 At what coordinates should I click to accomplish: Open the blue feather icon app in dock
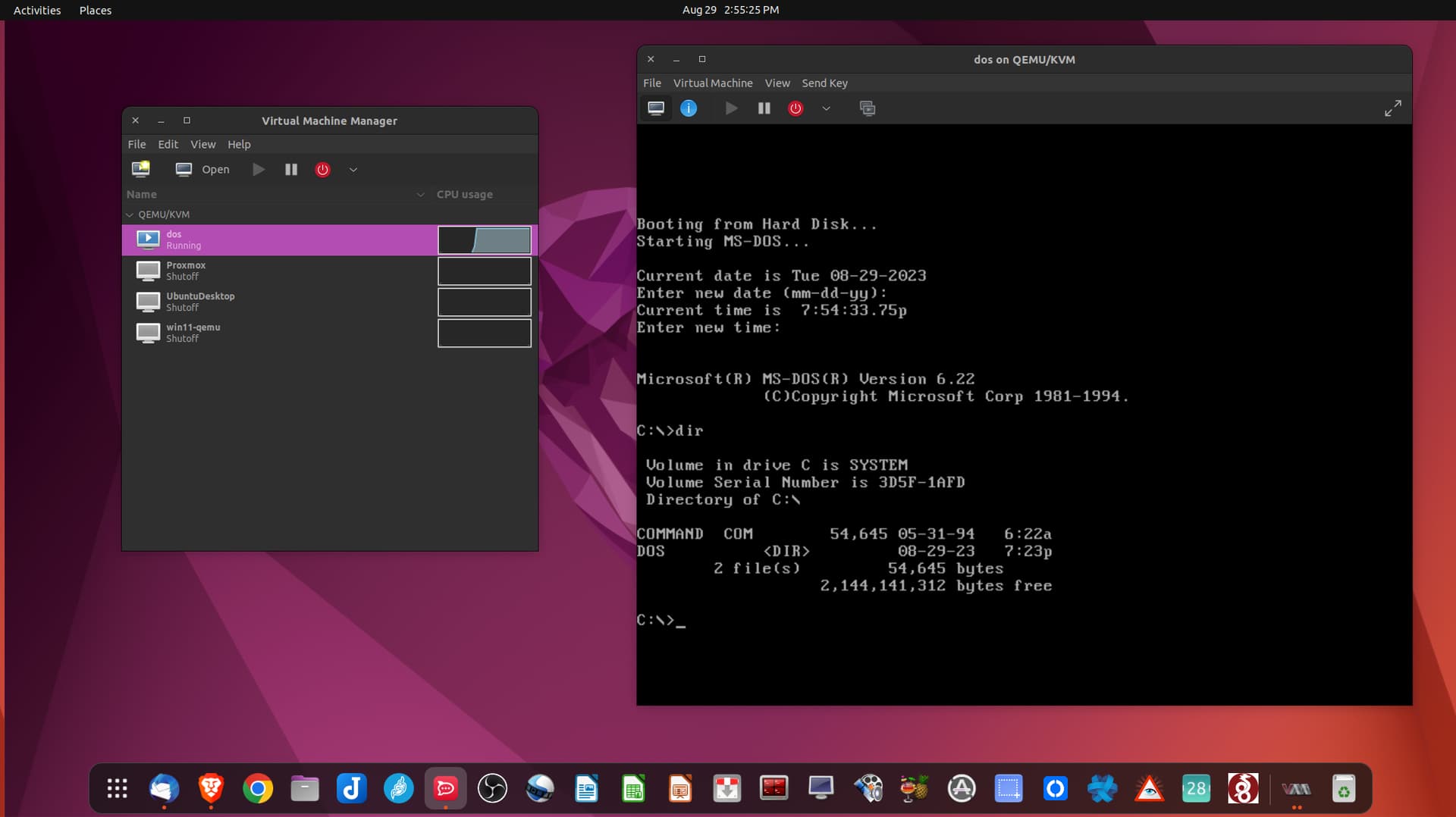tap(399, 789)
